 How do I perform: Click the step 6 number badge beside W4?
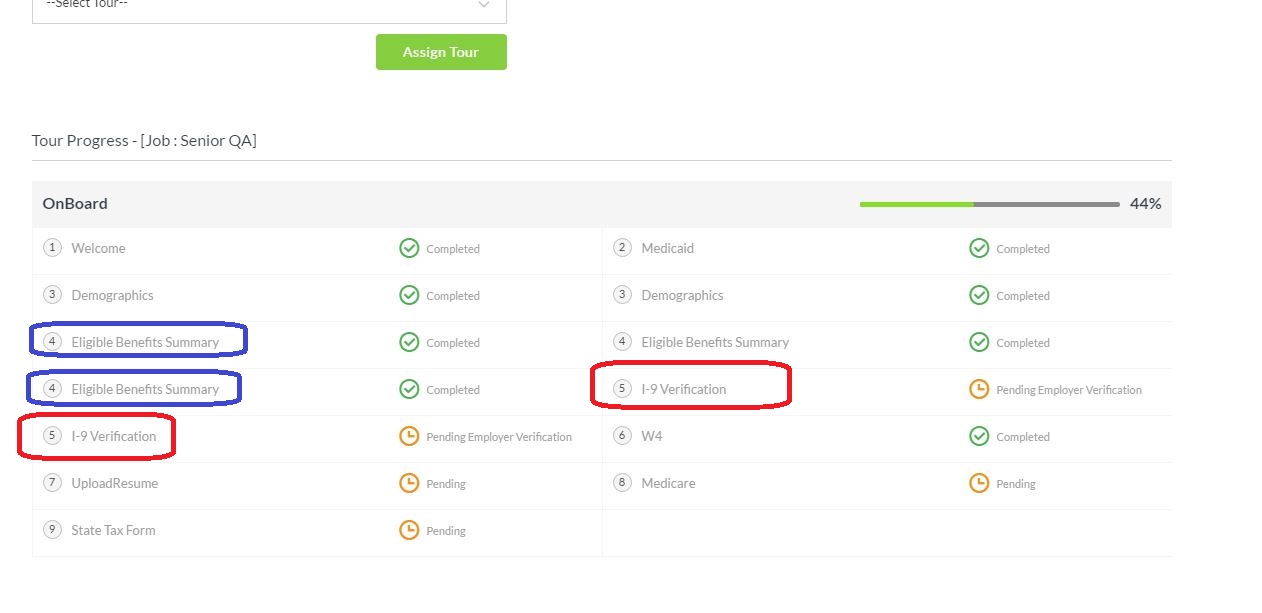pyautogui.click(x=622, y=436)
